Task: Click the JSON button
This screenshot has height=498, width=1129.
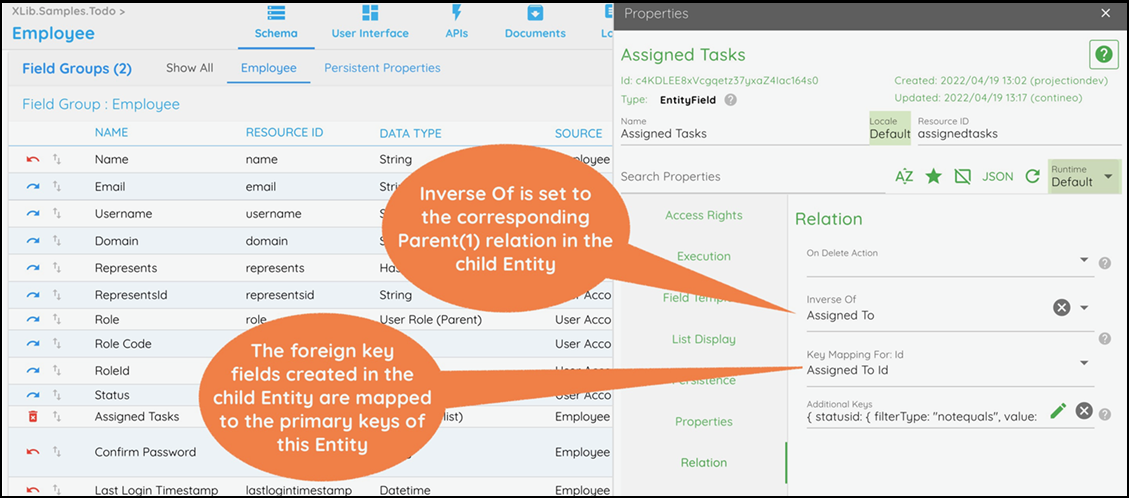Action: click(998, 176)
